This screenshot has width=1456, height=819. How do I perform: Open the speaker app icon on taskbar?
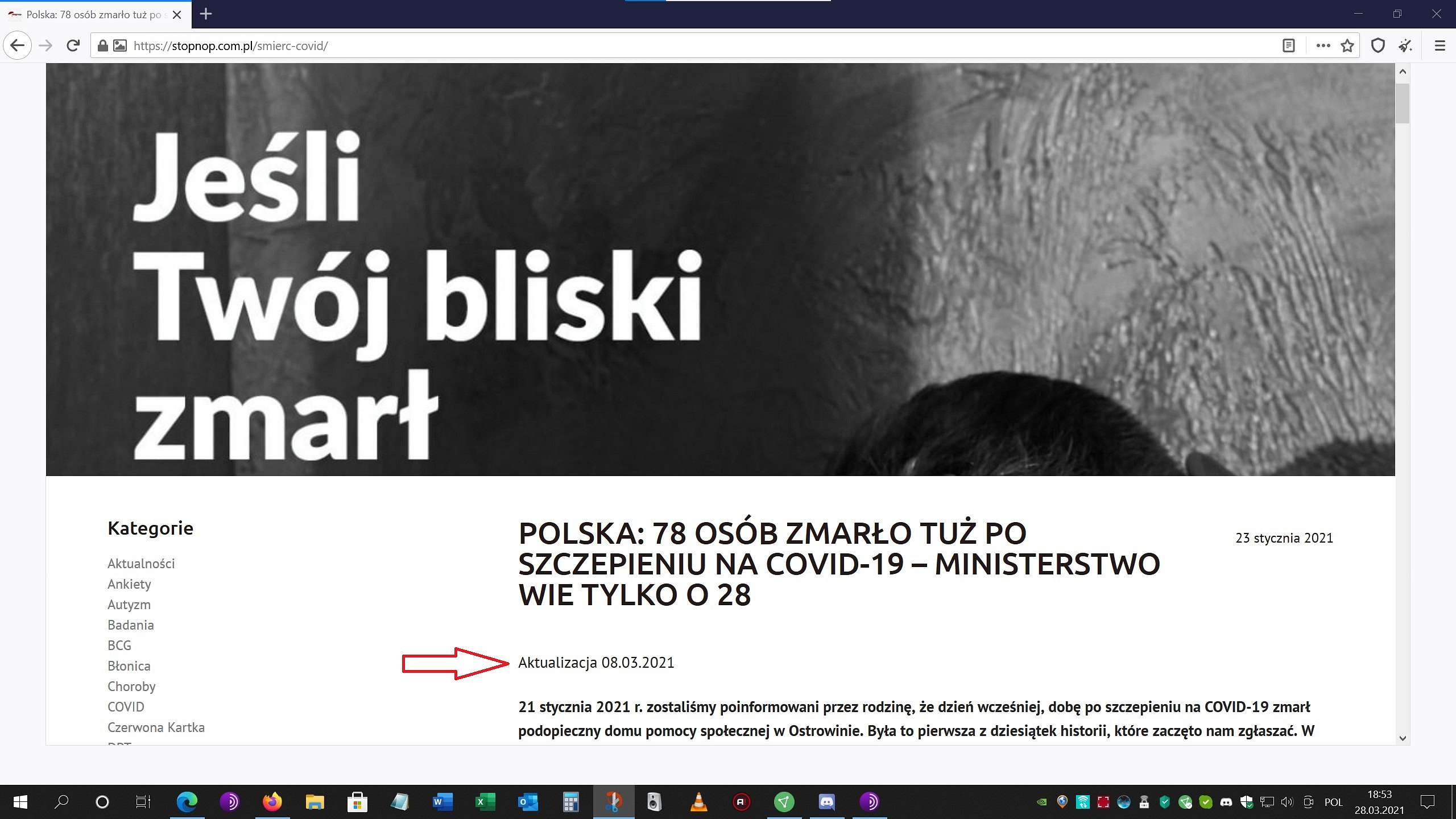pyautogui.click(x=654, y=802)
